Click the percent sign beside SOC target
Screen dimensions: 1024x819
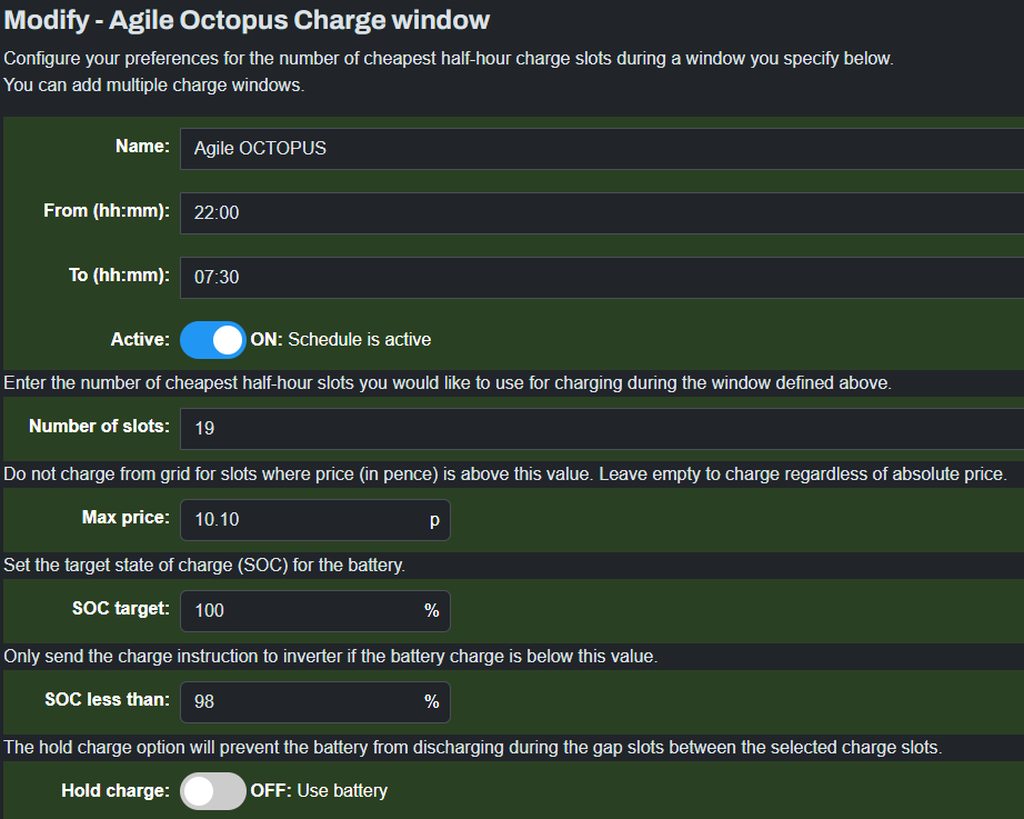pos(432,610)
